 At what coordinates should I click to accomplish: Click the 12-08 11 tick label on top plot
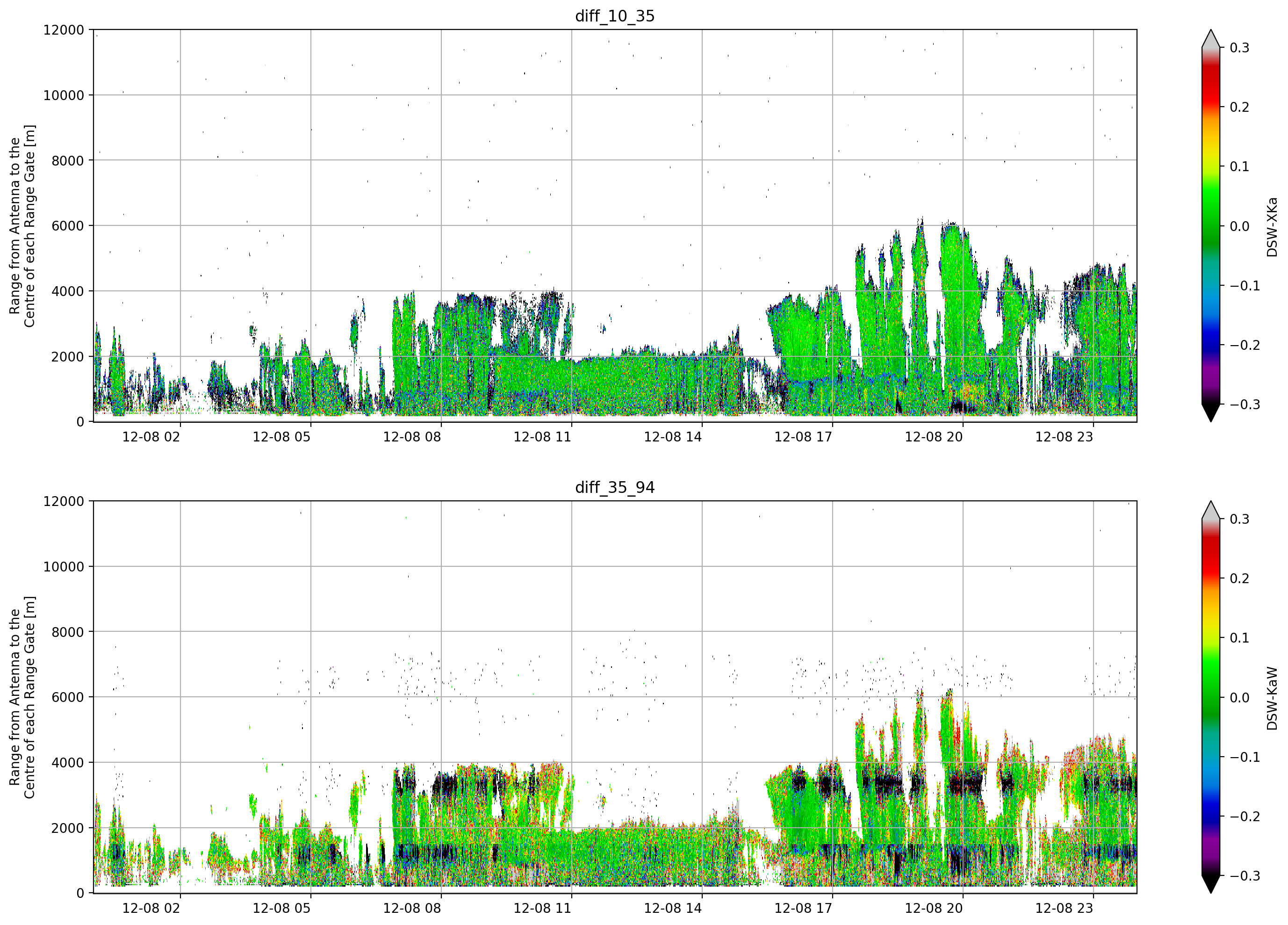(542, 437)
